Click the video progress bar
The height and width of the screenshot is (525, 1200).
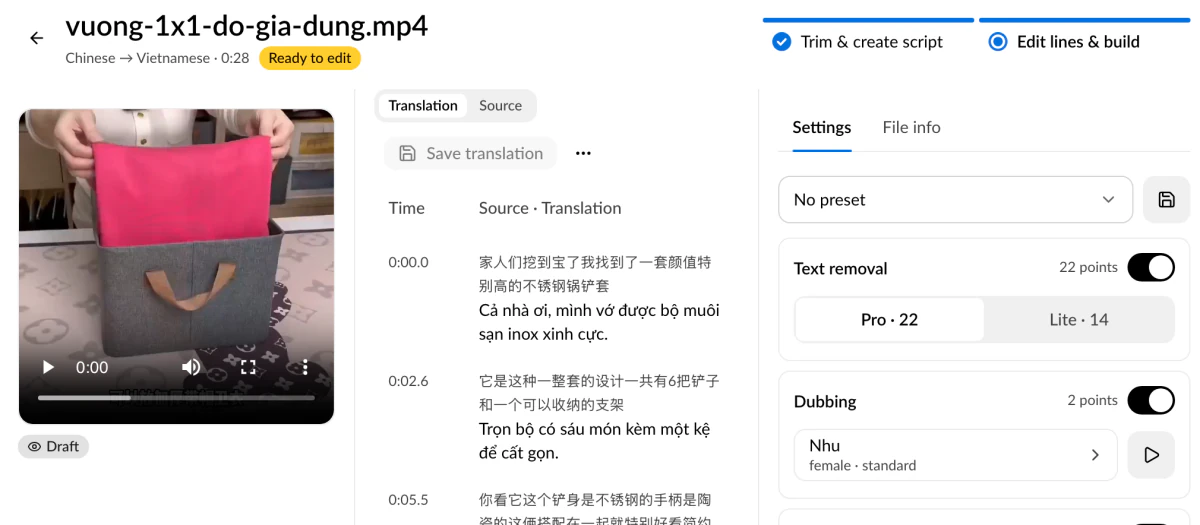coord(176,398)
